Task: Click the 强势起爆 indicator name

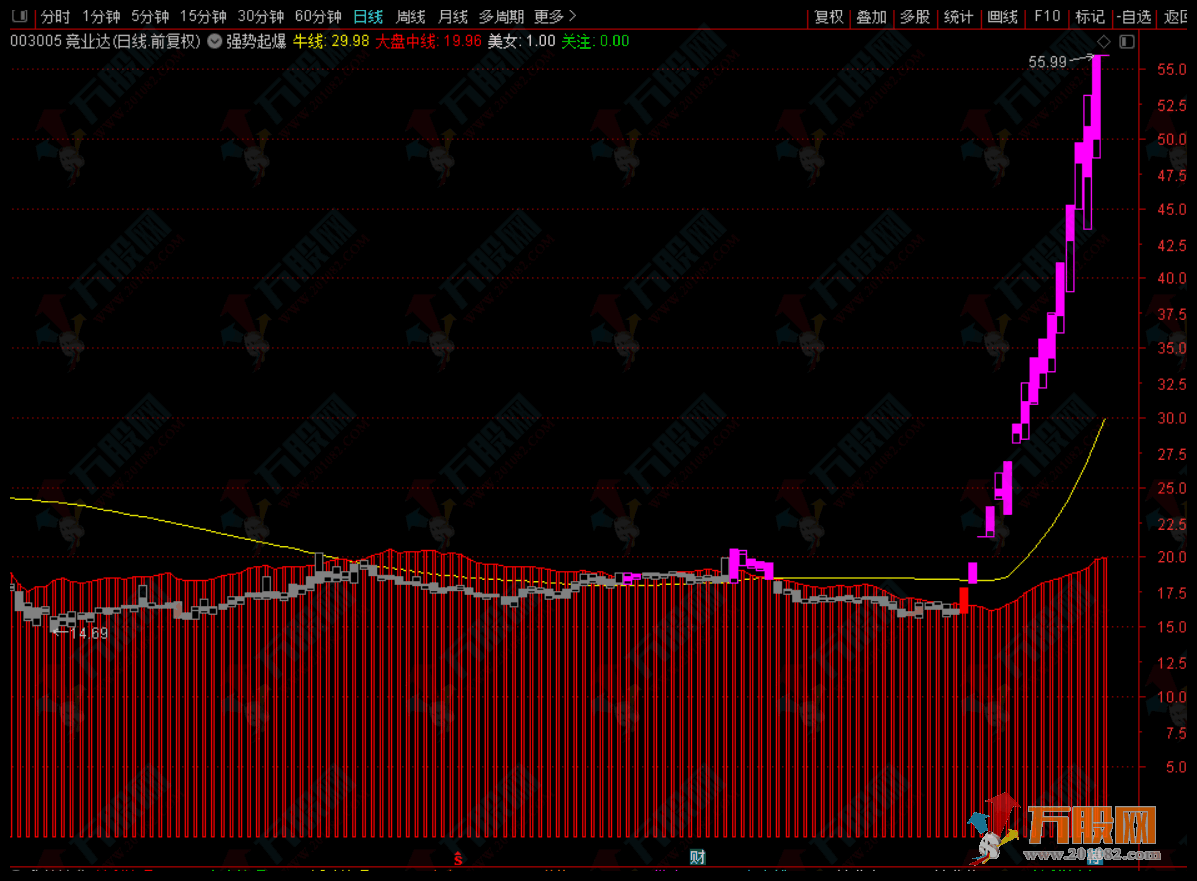Action: coord(256,41)
